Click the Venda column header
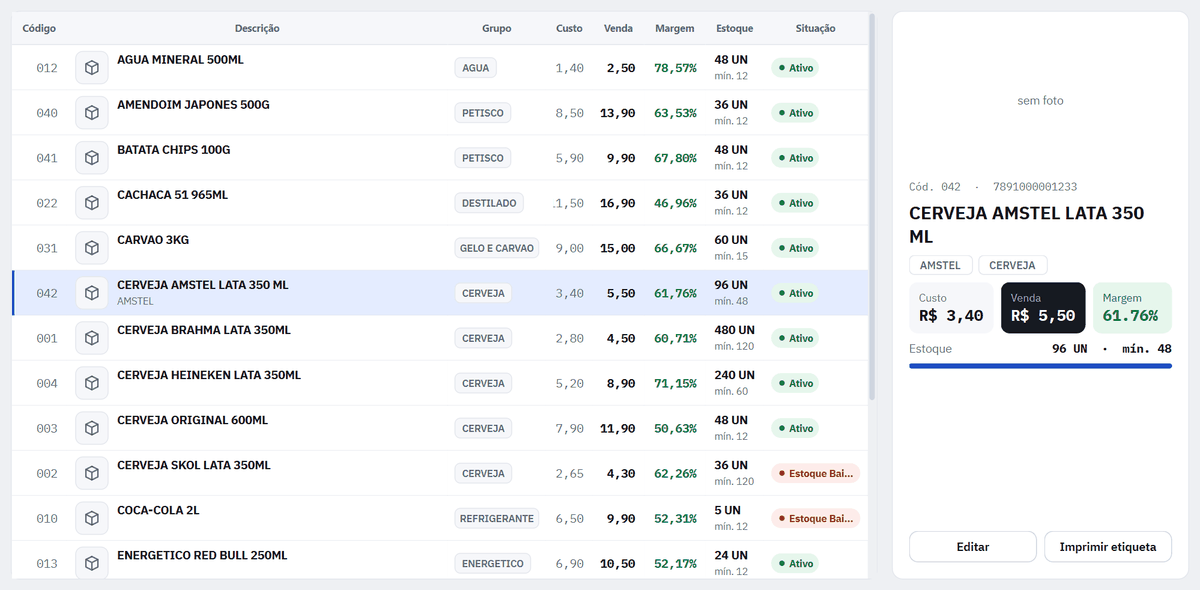 618,28
